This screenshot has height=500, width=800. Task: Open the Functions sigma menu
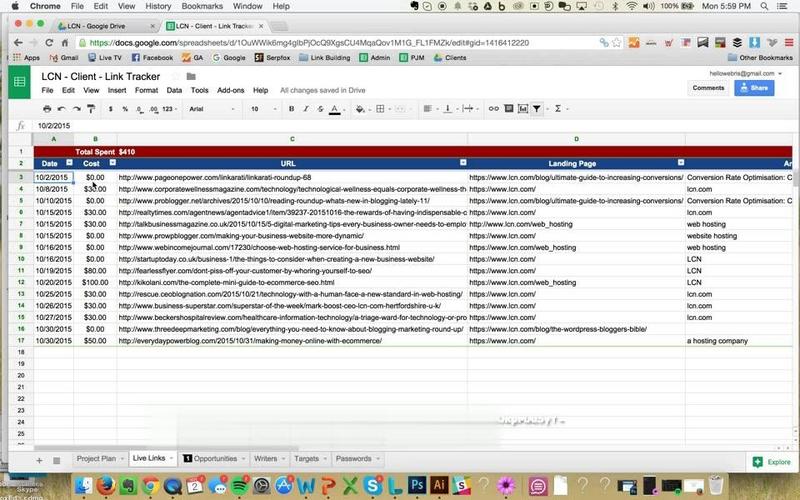(558, 109)
